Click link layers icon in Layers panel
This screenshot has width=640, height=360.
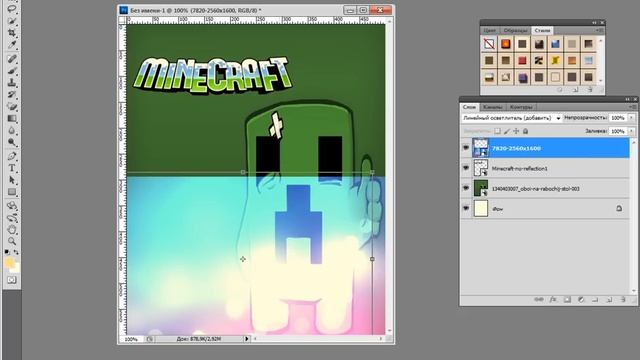(x=539, y=300)
